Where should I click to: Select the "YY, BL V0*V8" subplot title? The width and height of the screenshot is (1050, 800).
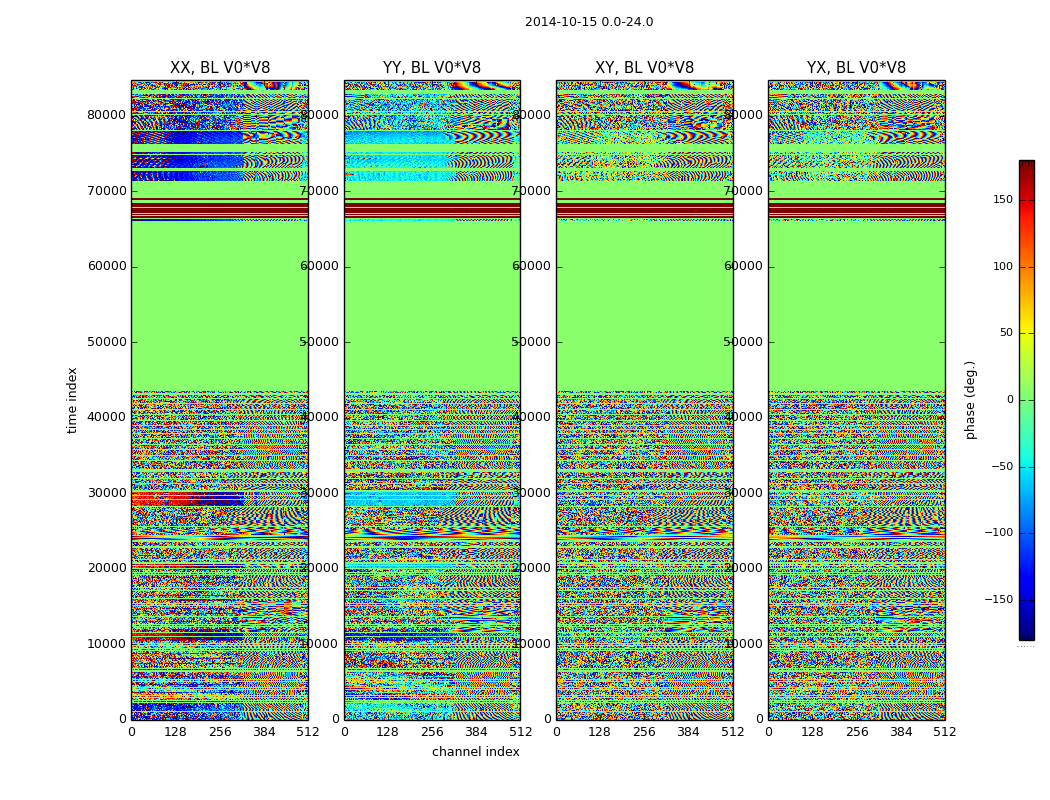[432, 68]
